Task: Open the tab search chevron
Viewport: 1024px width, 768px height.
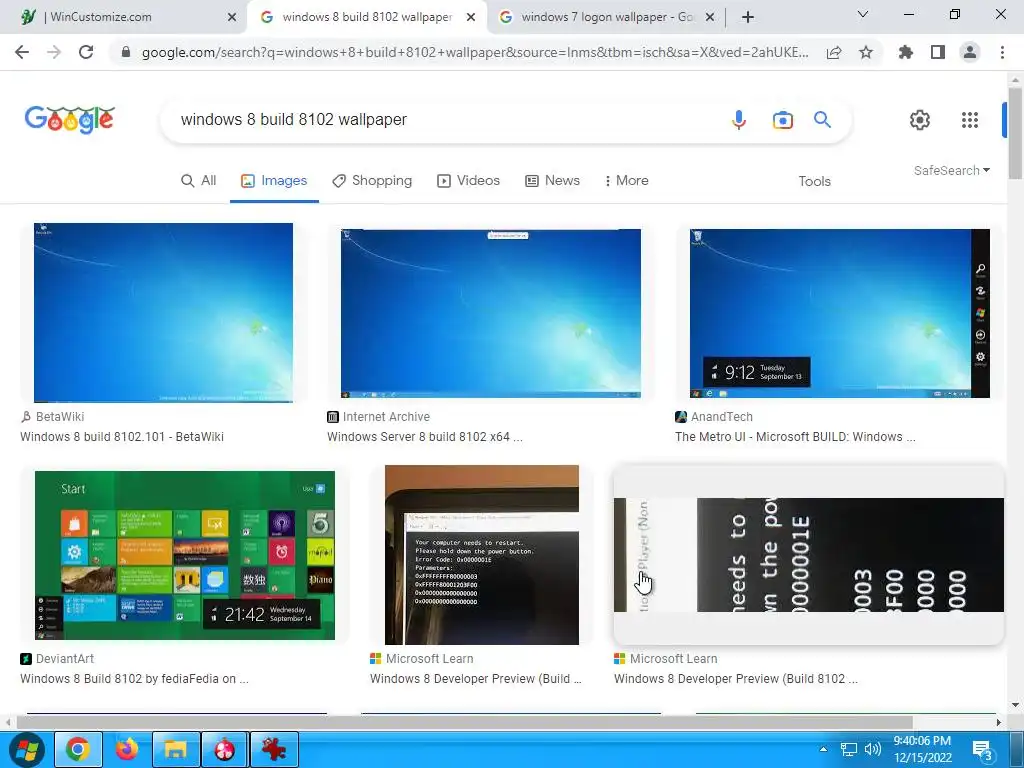Action: click(x=863, y=14)
